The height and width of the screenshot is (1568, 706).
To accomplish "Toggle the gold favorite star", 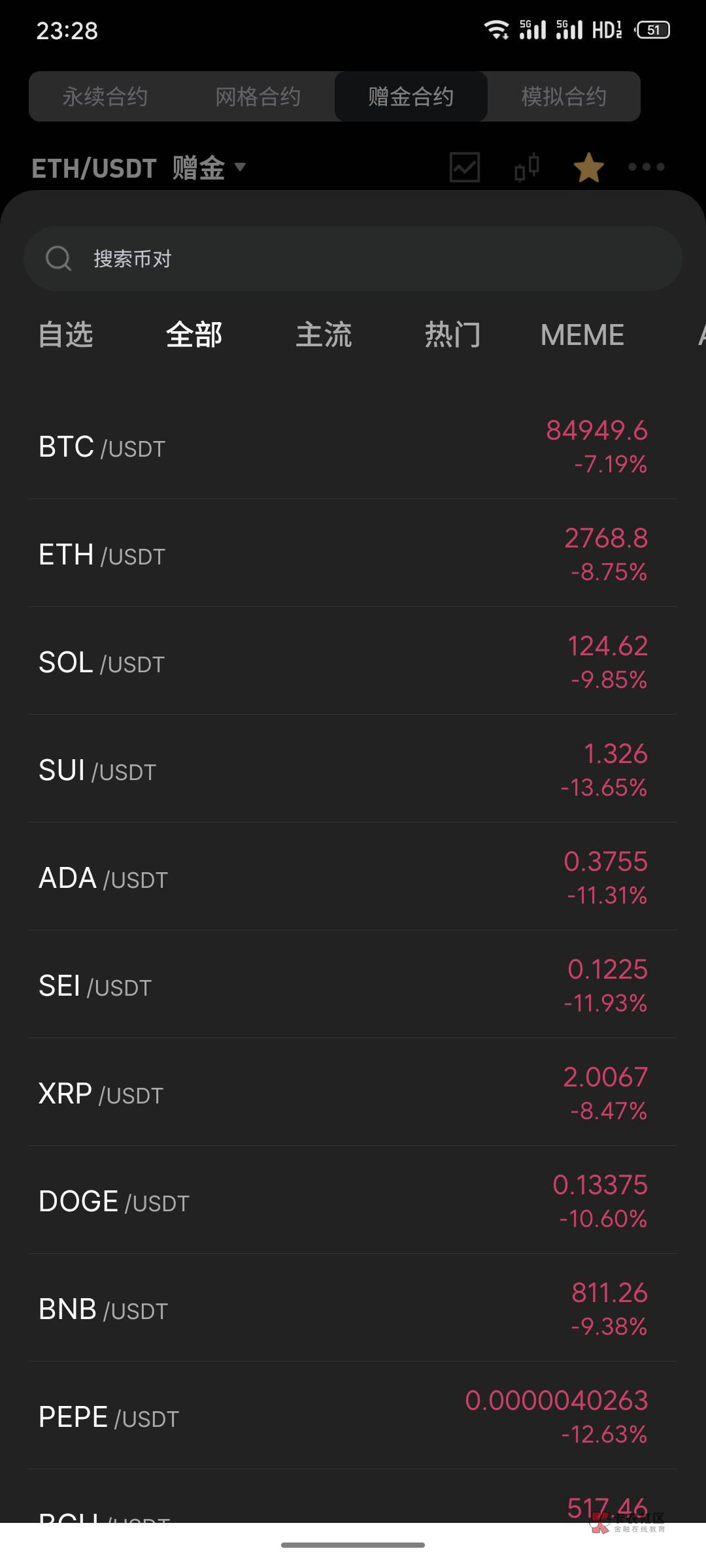I will point(588,167).
